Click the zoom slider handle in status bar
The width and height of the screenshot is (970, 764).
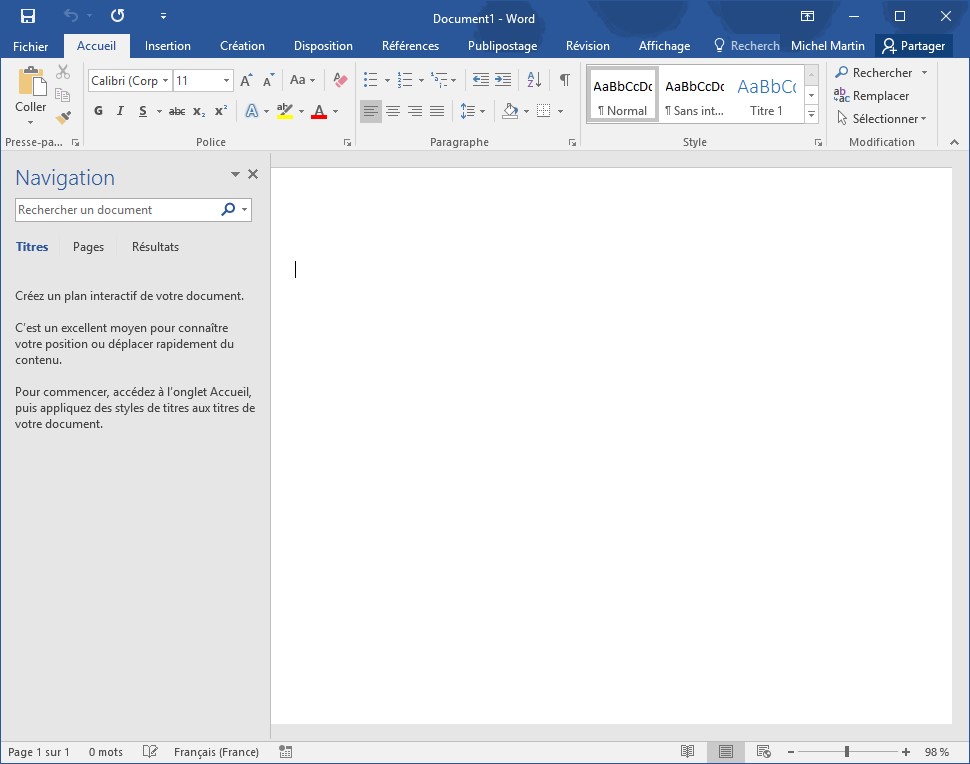[847, 752]
